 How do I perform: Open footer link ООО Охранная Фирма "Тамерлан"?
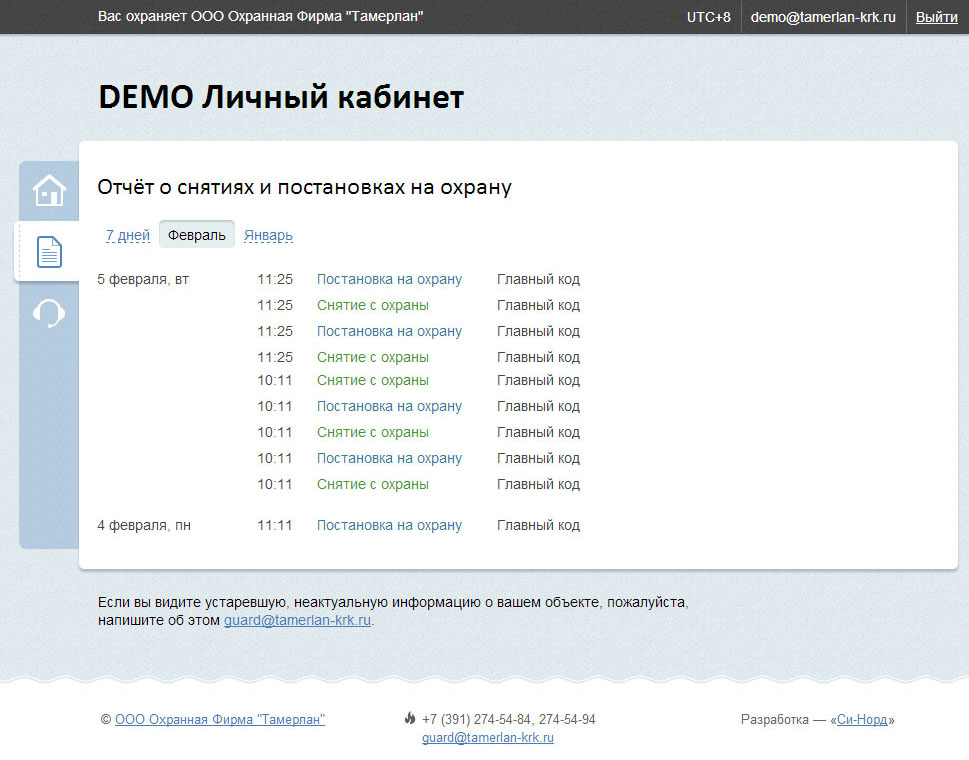(x=220, y=720)
